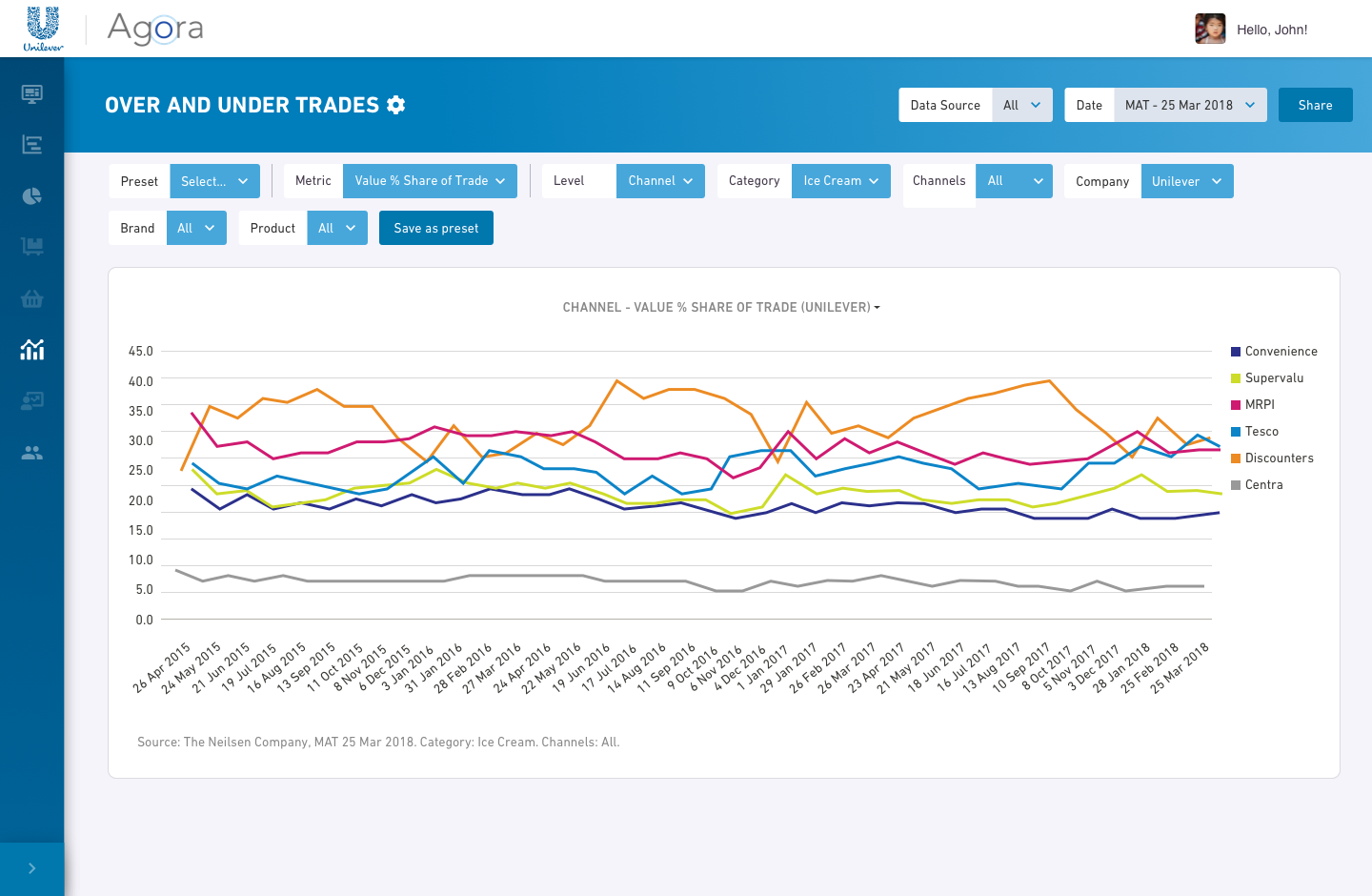Hide the Discounters series via legend
Image resolution: width=1372 pixels, height=896 pixels.
1278,458
